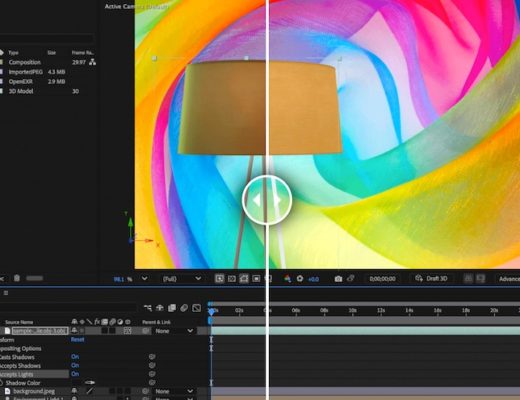The image size is (520, 400).
Task: Open the (Full) resolution dropdown
Action: pyautogui.click(x=182, y=279)
